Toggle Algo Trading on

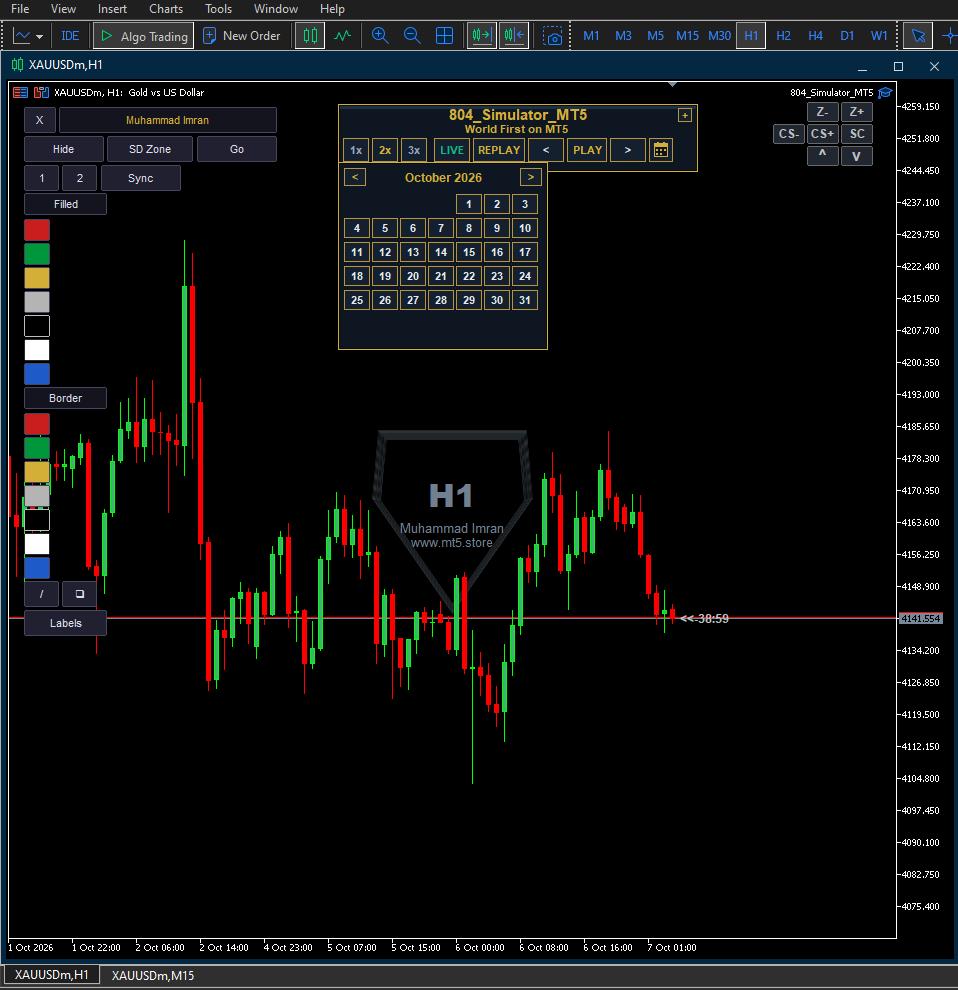[x=144, y=36]
